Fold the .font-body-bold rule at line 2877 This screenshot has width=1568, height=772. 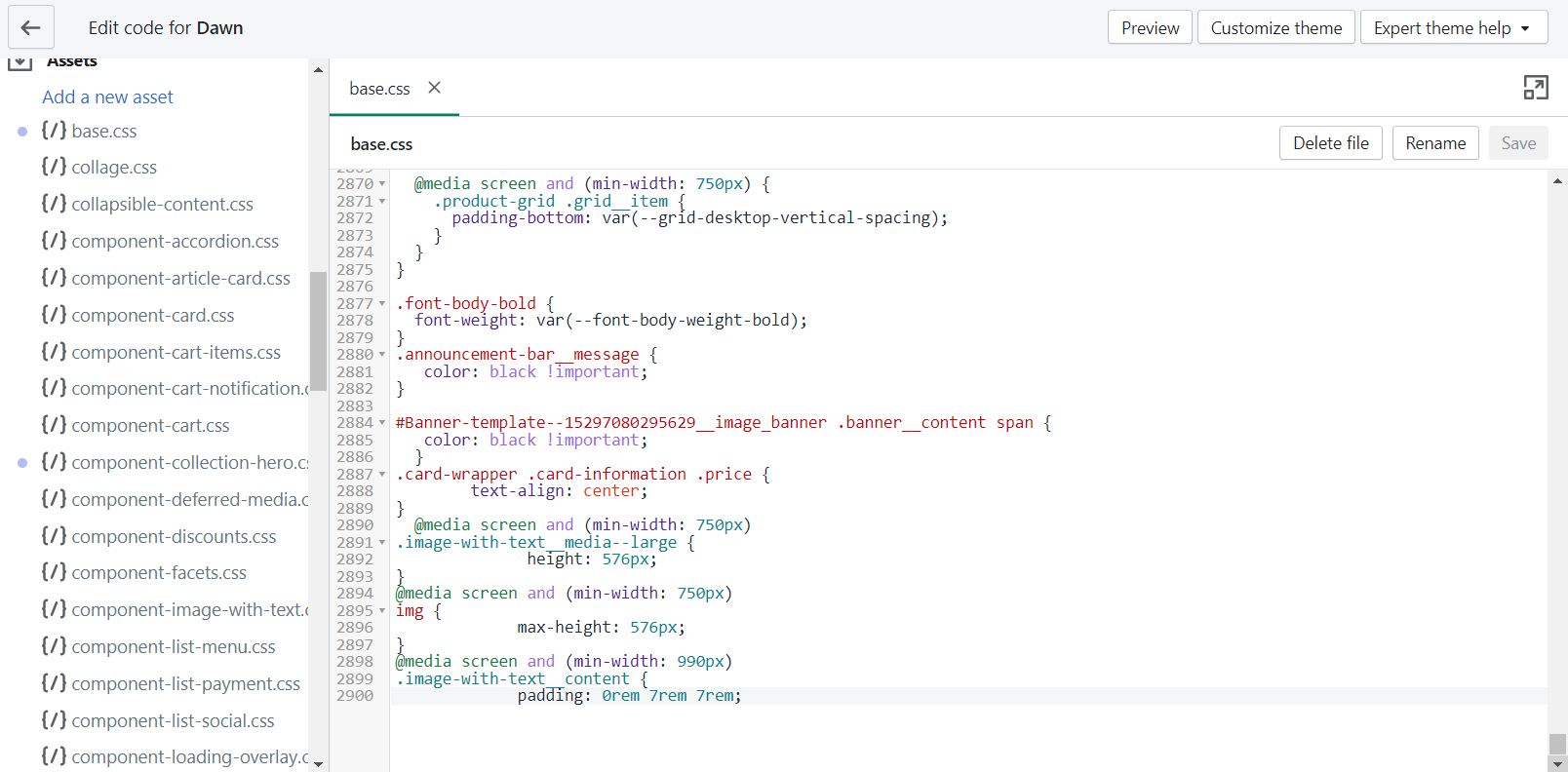[382, 304]
